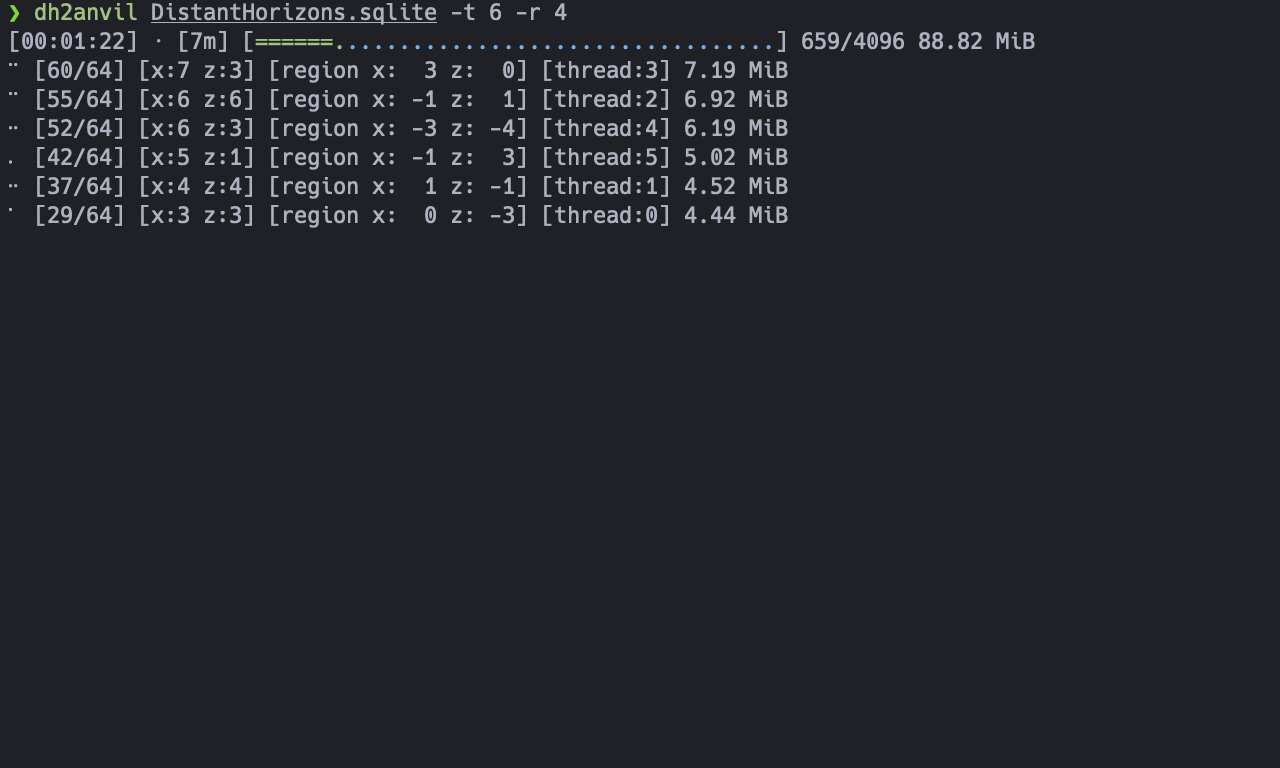Click the dh2anvil command name
The image size is (1280, 768).
point(85,13)
